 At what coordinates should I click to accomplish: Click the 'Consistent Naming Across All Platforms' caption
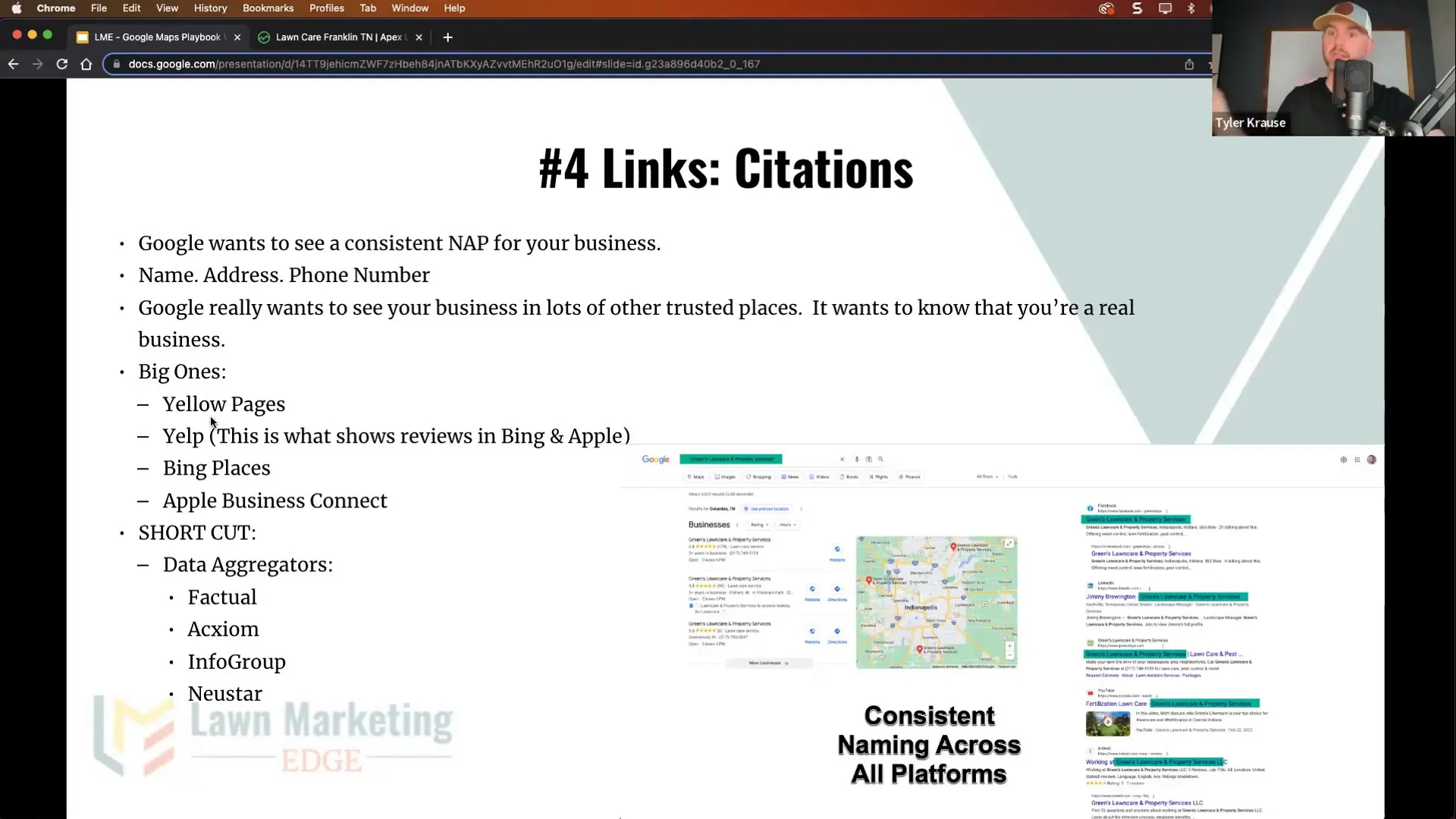[929, 745]
